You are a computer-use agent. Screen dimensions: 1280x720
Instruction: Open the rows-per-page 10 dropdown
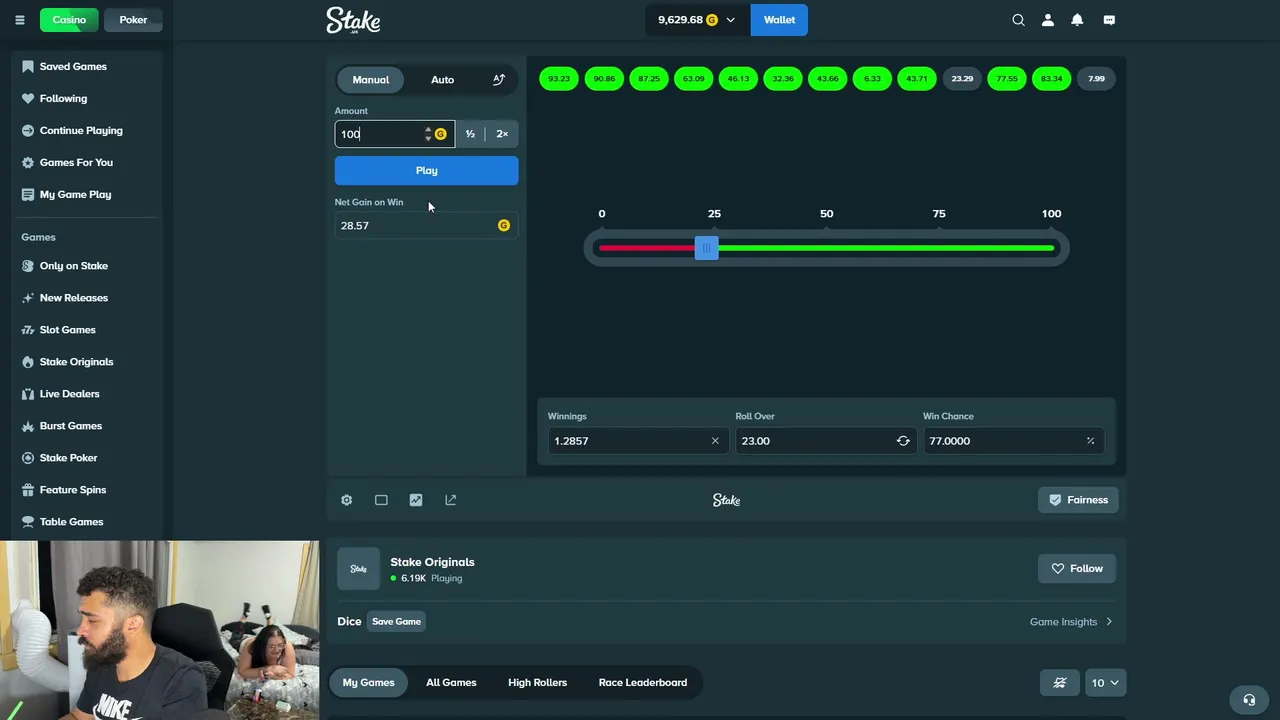[1105, 683]
